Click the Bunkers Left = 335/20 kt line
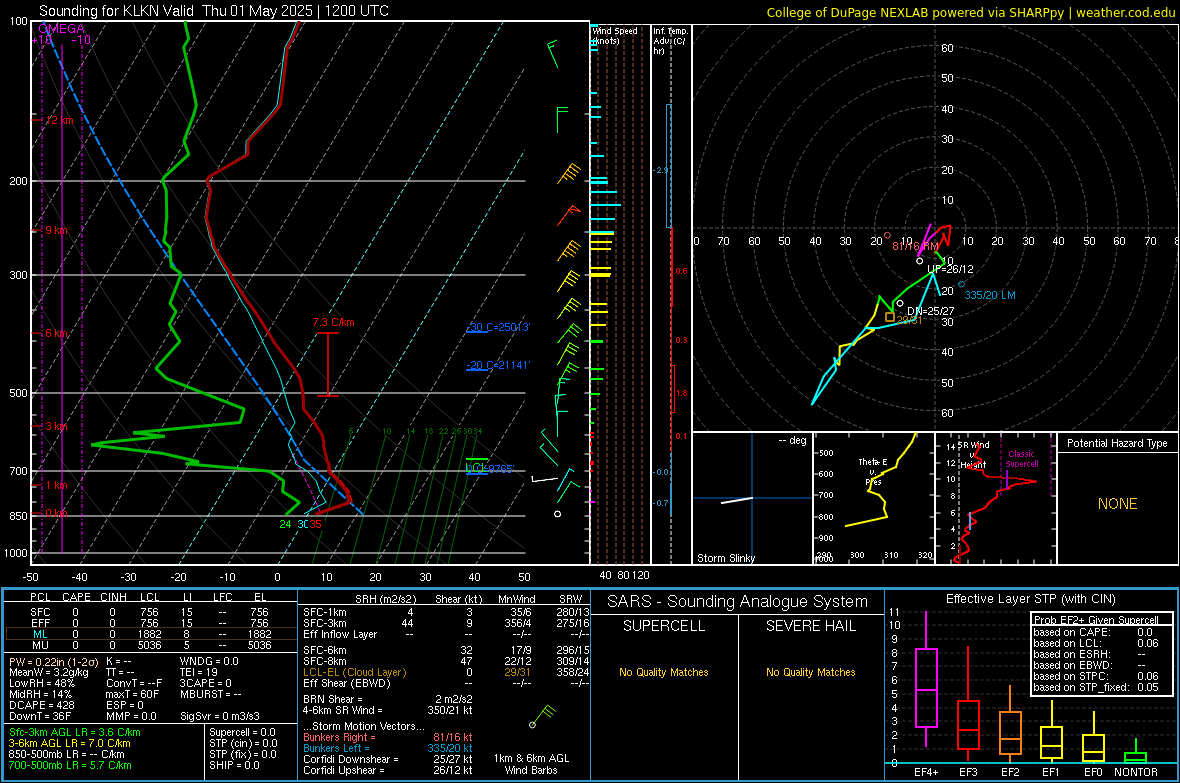Screen dimensions: 1180x783 [x=388, y=748]
